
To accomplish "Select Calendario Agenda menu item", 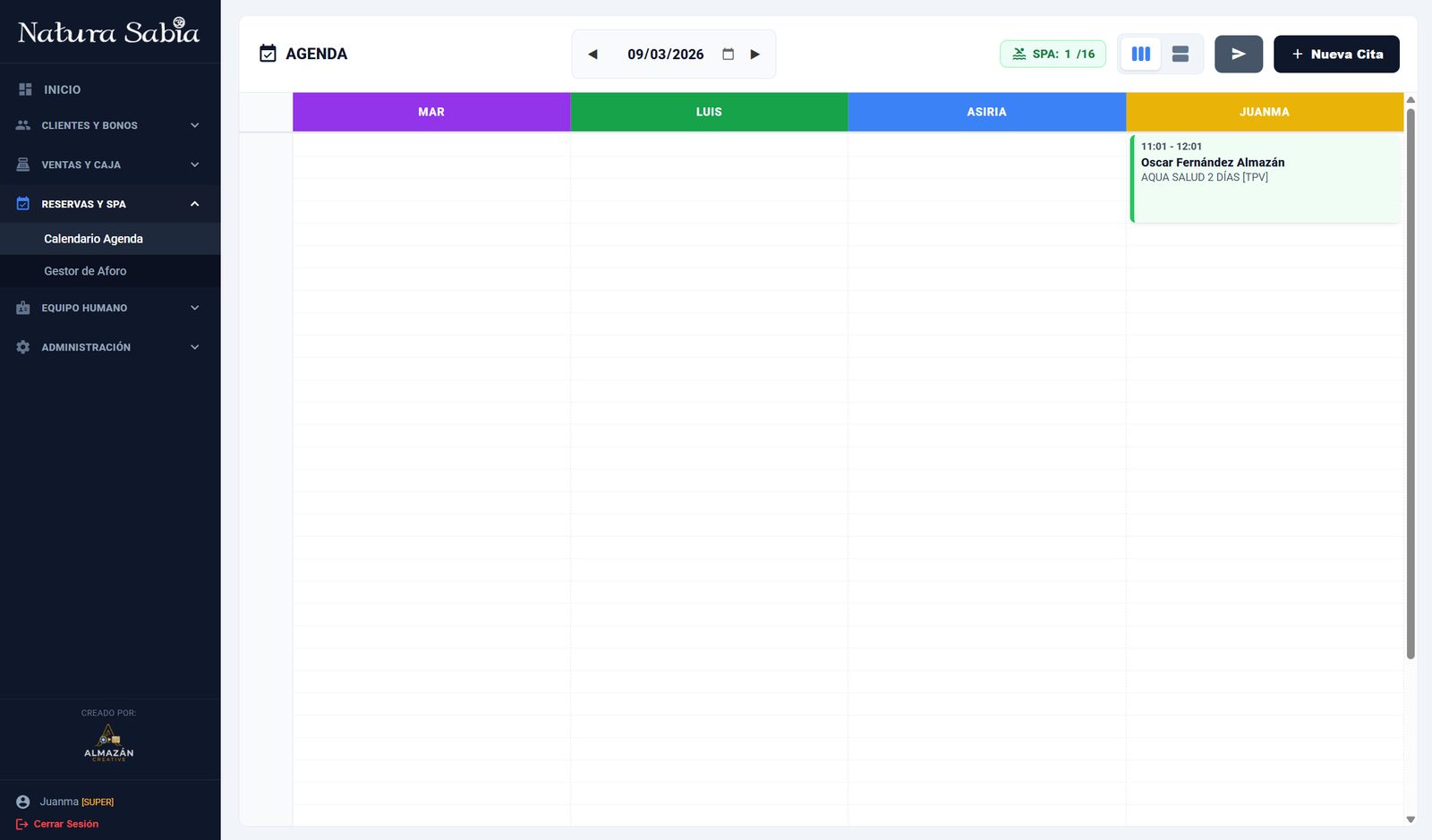I will click(x=93, y=239).
